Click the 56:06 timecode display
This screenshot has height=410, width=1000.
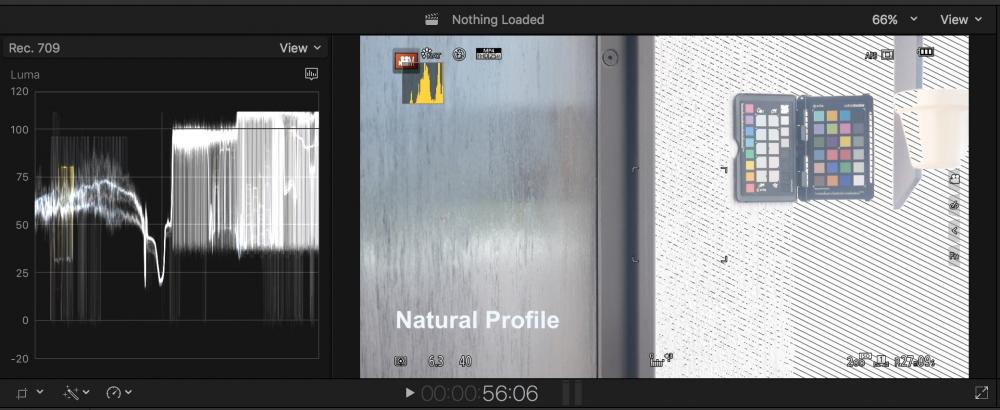tap(510, 394)
